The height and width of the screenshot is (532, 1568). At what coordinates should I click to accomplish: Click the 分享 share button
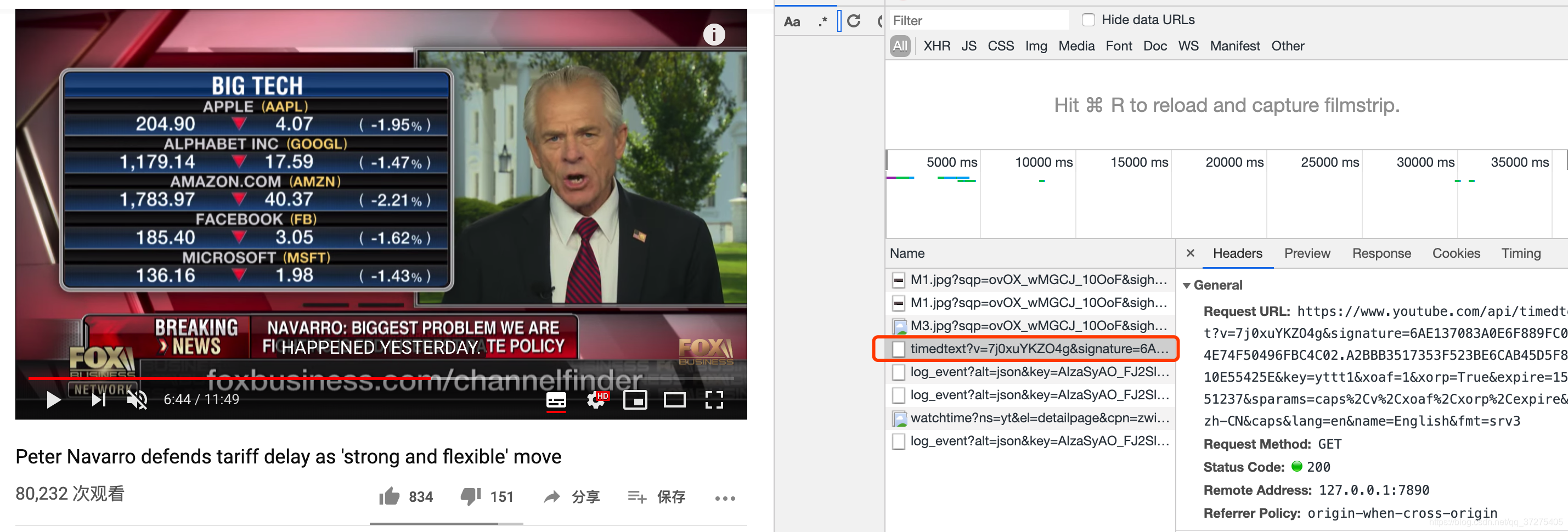click(x=572, y=497)
